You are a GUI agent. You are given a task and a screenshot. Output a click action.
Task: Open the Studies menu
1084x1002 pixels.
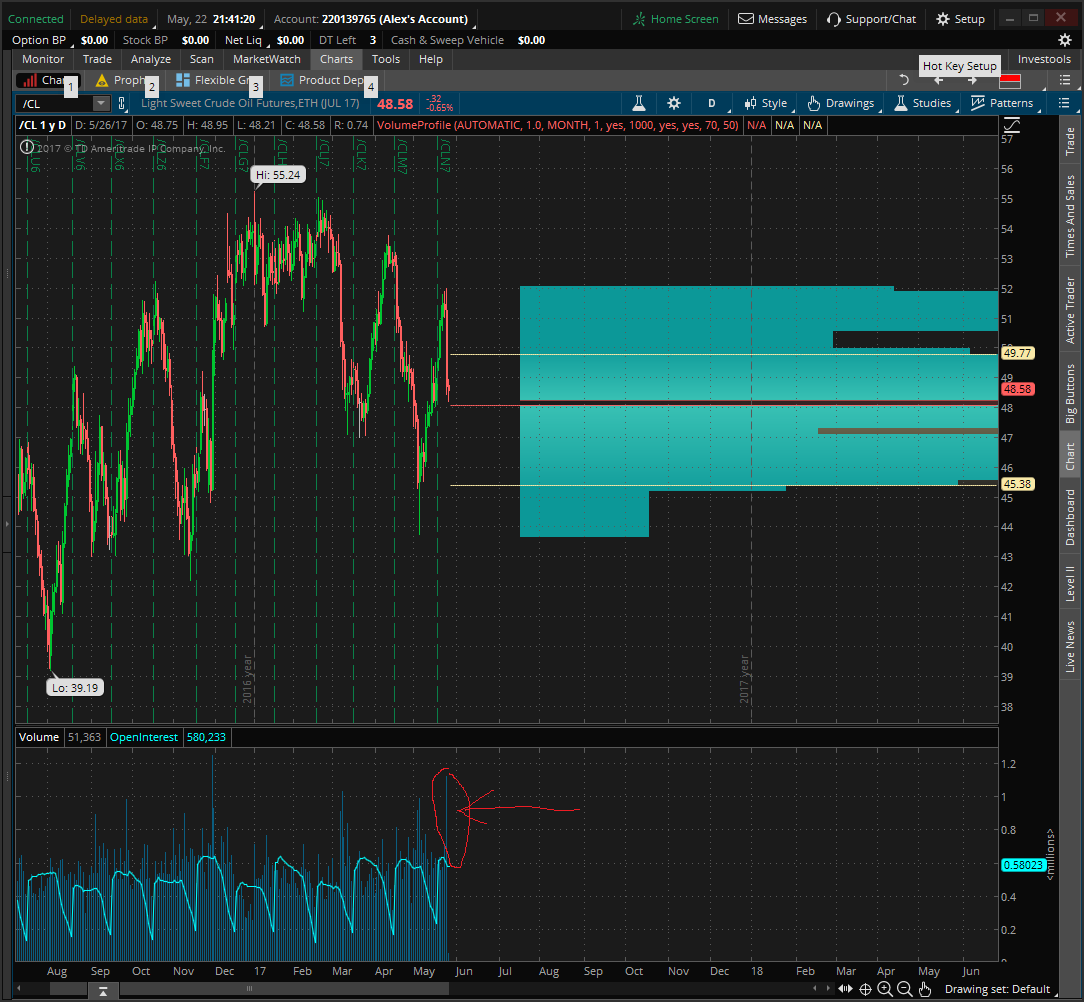pos(923,103)
